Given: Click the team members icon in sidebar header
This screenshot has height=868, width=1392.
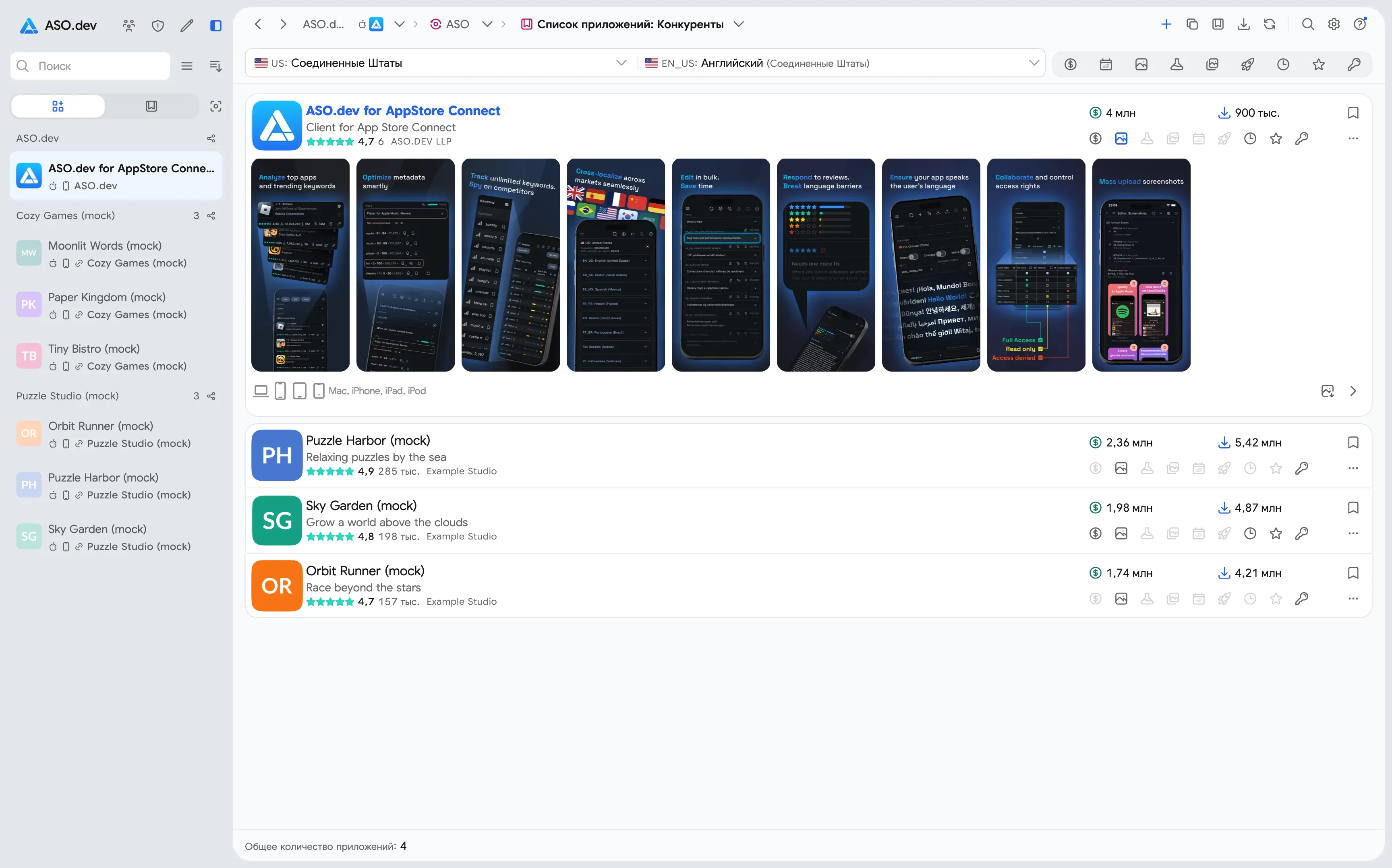Looking at the screenshot, I should 128,25.
